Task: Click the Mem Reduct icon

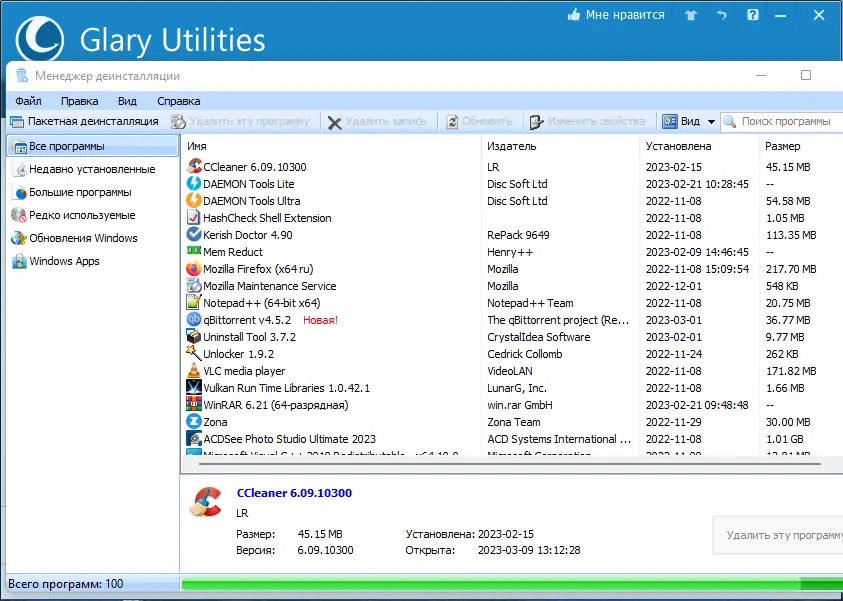Action: tap(194, 251)
